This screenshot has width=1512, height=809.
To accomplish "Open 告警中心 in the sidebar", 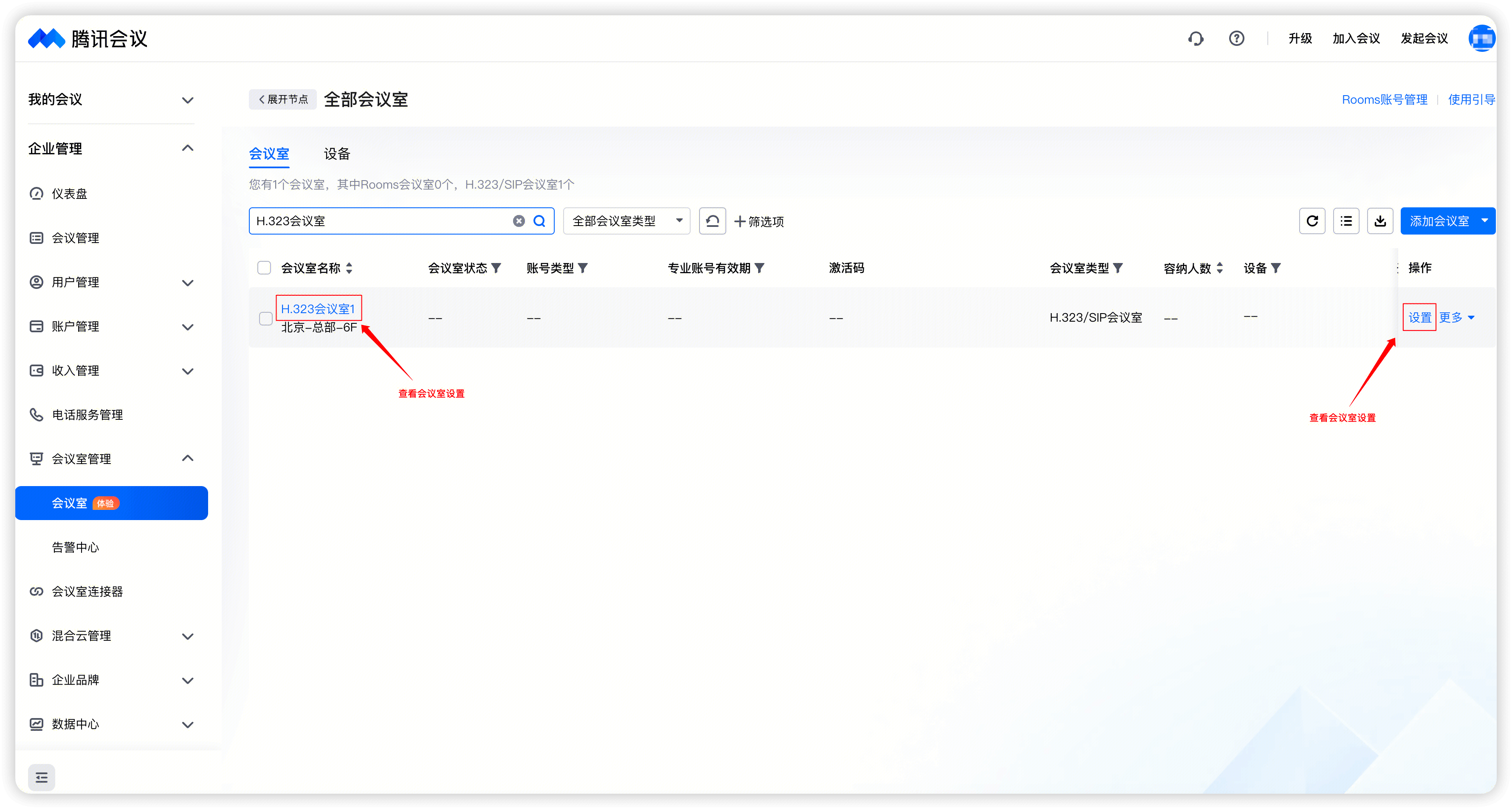I will tap(75, 547).
